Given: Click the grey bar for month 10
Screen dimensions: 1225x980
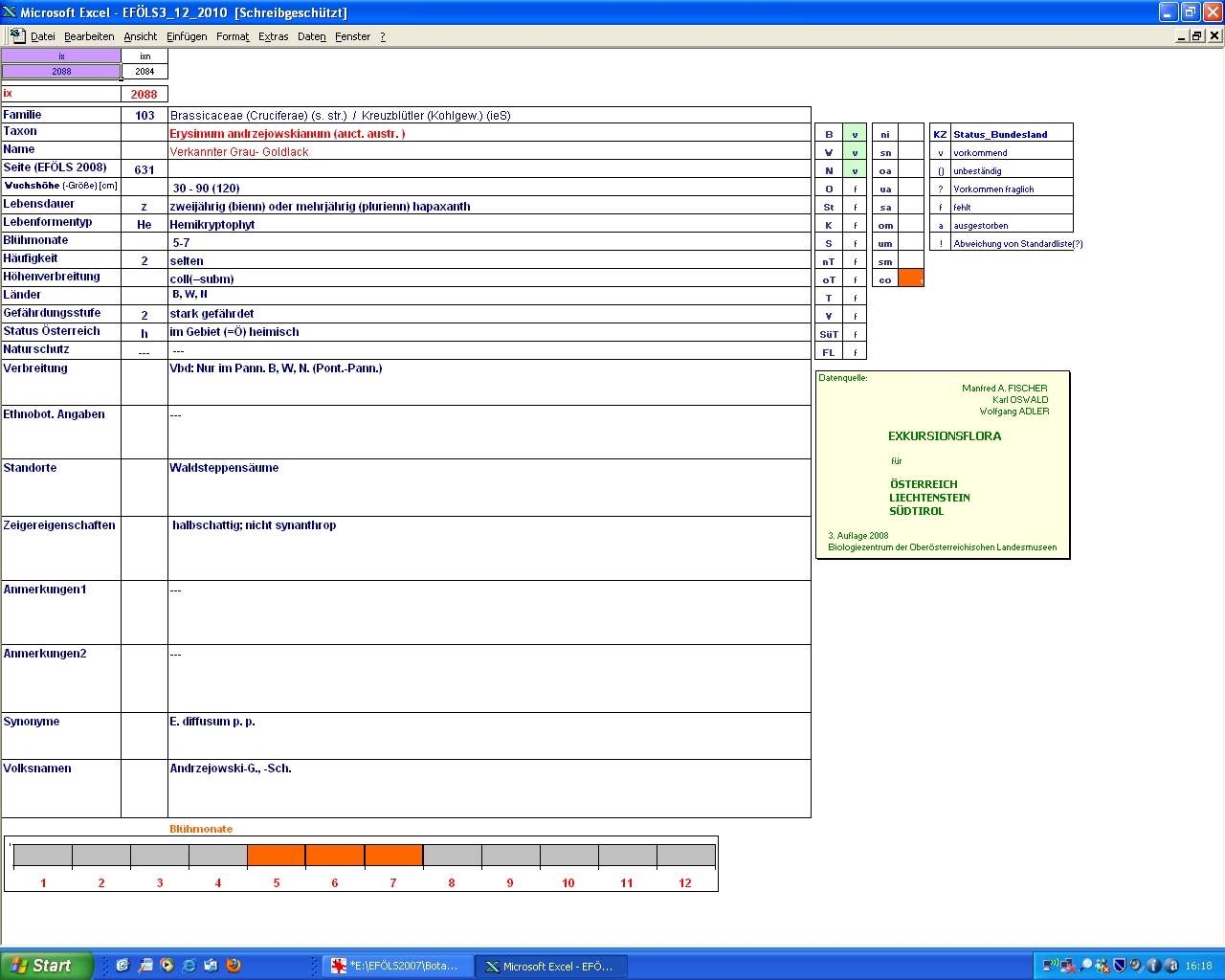Looking at the screenshot, I should click(x=568, y=855).
